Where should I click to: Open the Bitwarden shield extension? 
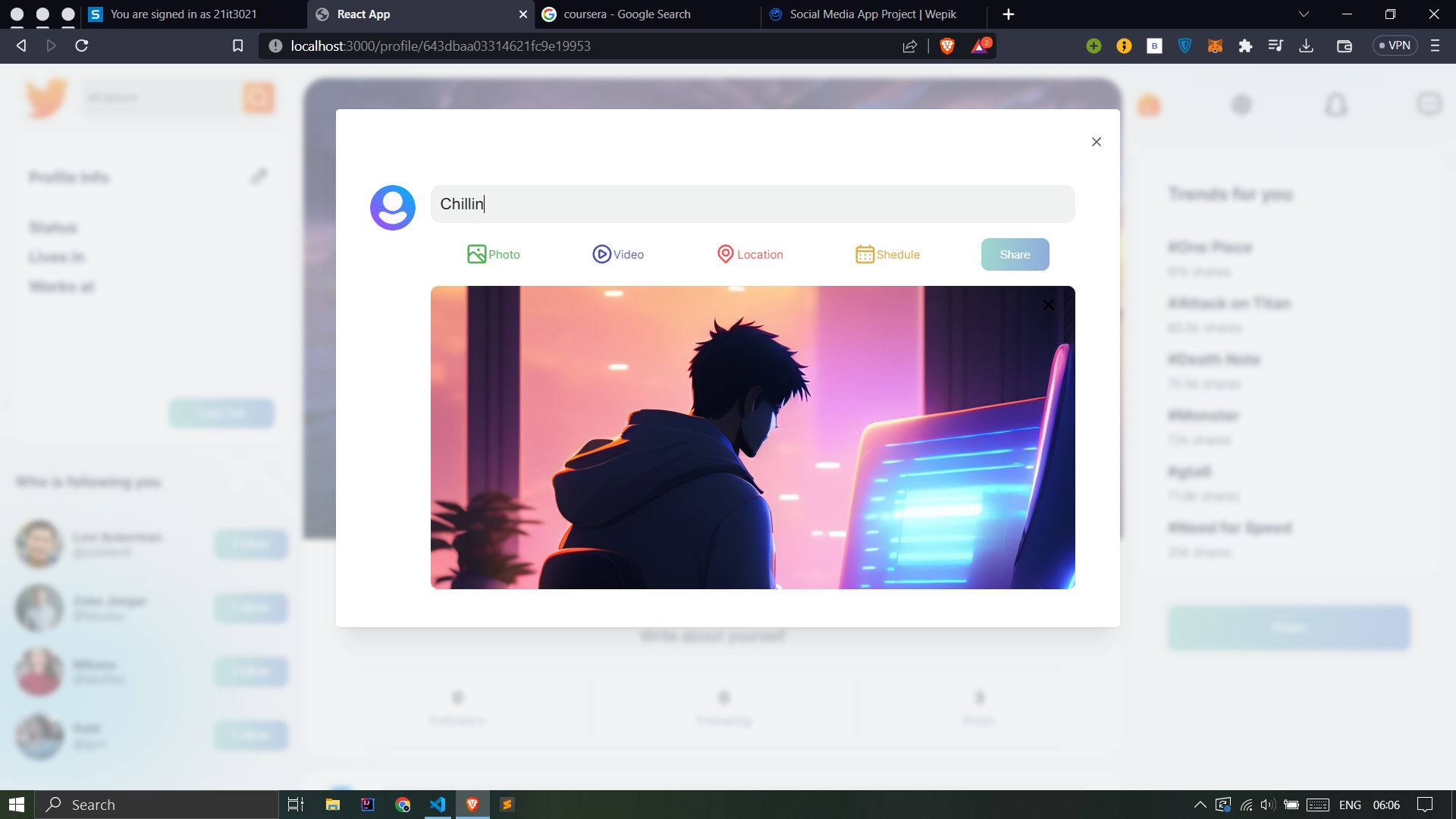pyautogui.click(x=1185, y=45)
